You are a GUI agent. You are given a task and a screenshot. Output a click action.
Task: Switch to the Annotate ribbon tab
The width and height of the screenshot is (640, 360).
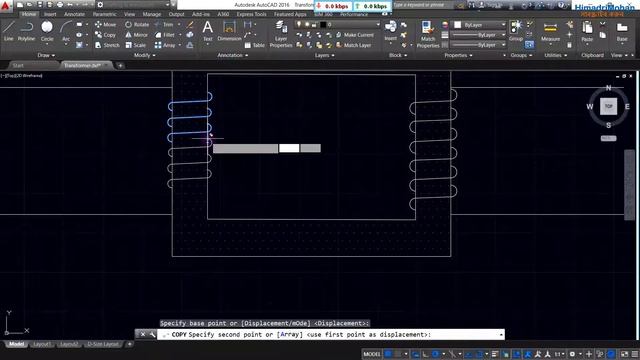click(74, 14)
